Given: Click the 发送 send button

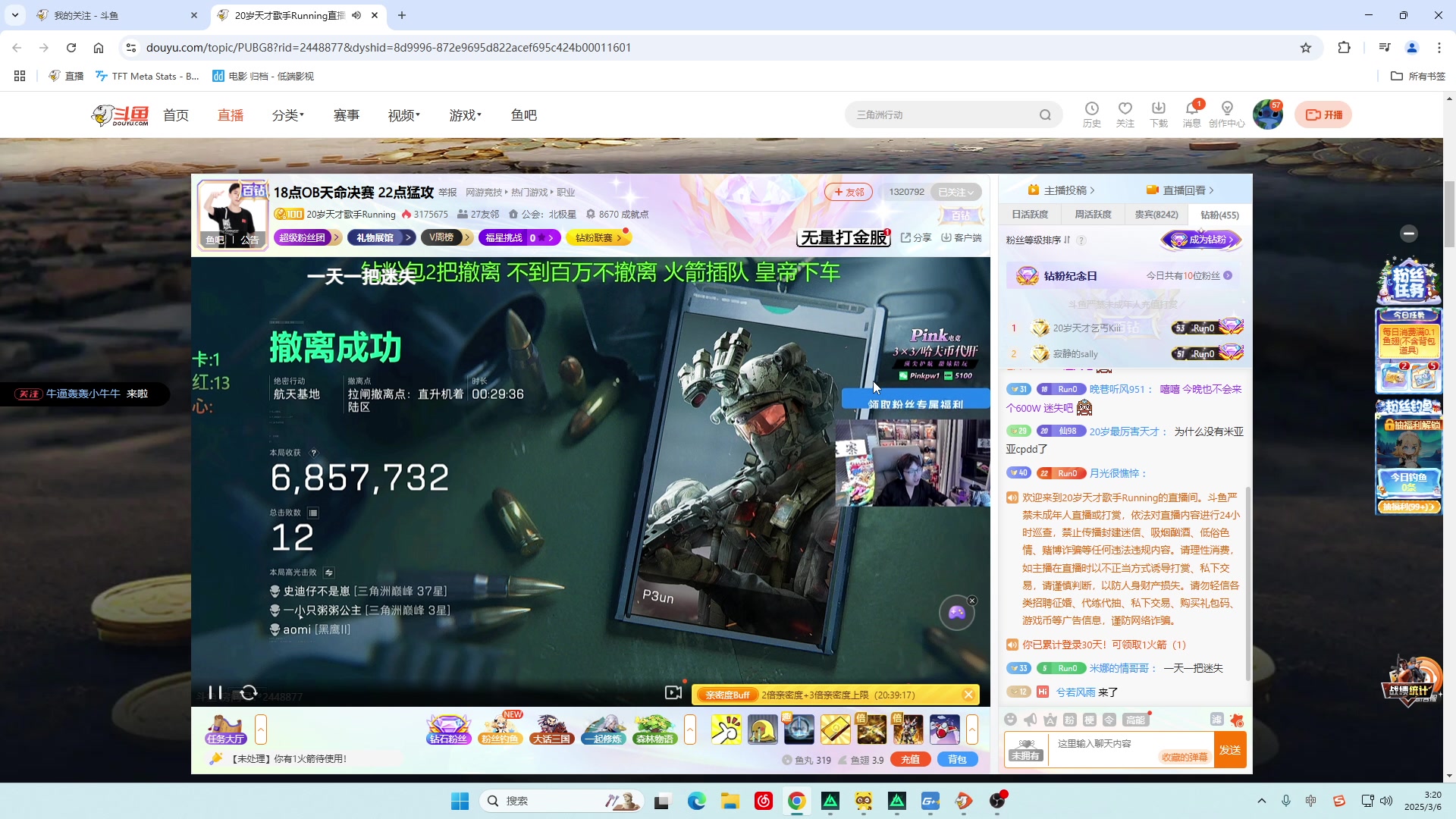Looking at the screenshot, I should pyautogui.click(x=1230, y=749).
